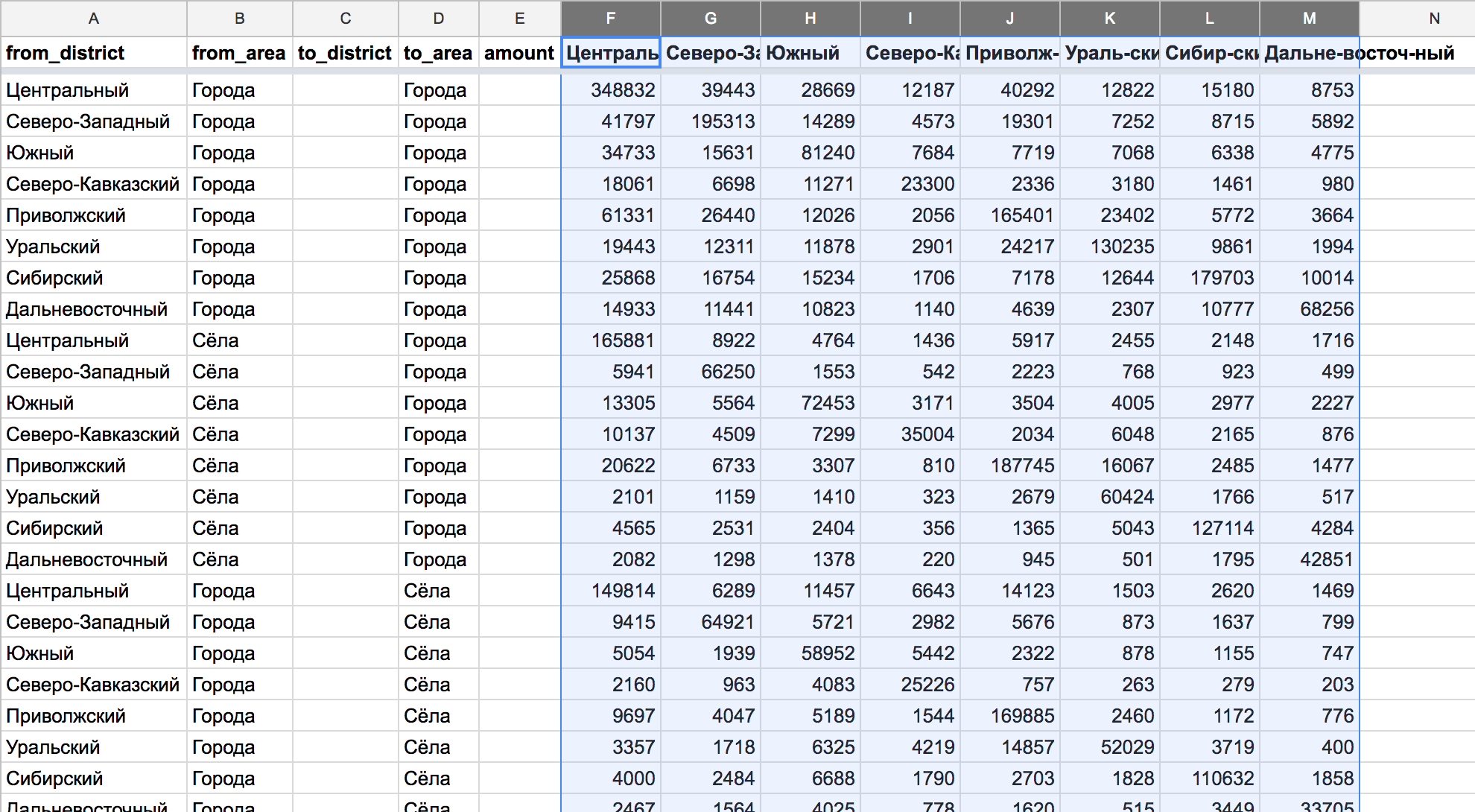The height and width of the screenshot is (812, 1475).
Task: Select cell with value 187745
Action: tap(1010, 466)
